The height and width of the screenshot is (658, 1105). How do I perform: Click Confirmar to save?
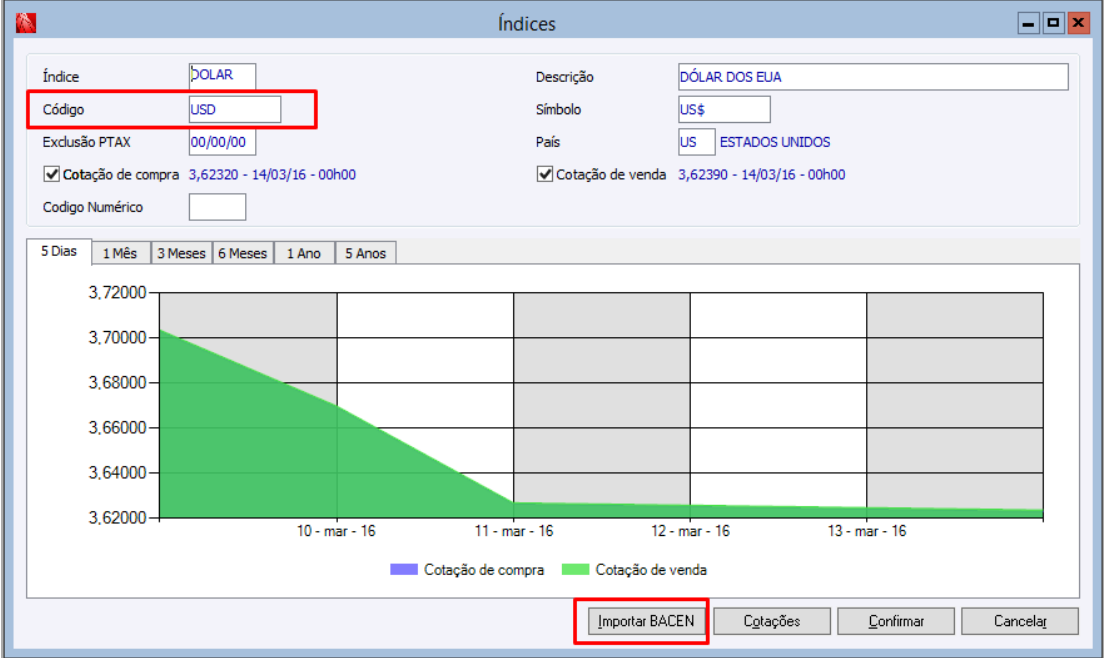[x=896, y=621]
